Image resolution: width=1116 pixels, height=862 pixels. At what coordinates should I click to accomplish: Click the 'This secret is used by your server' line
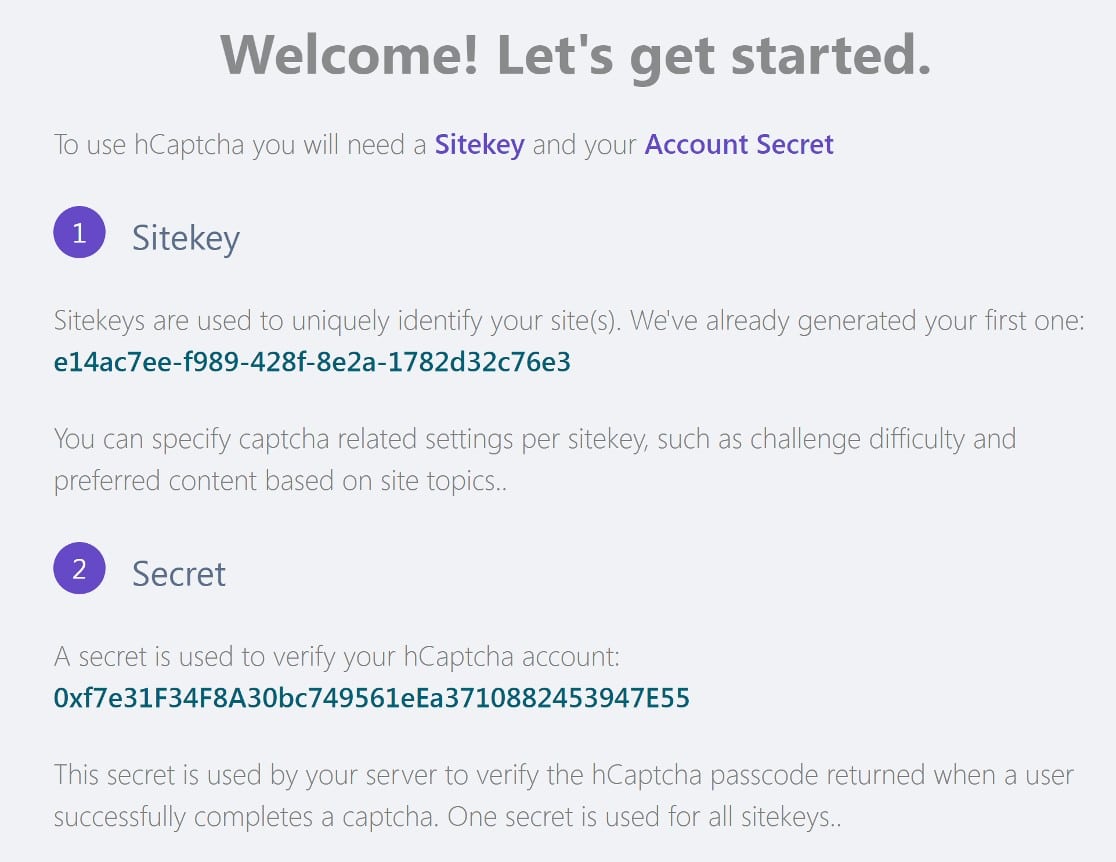[x=564, y=774]
